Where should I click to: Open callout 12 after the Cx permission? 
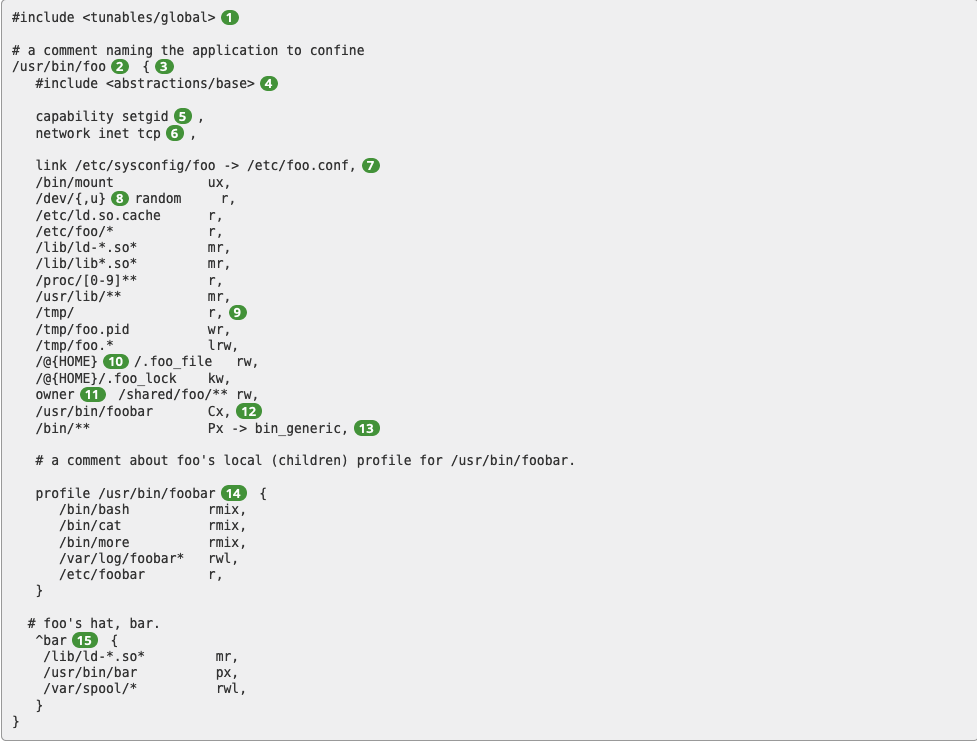[249, 411]
